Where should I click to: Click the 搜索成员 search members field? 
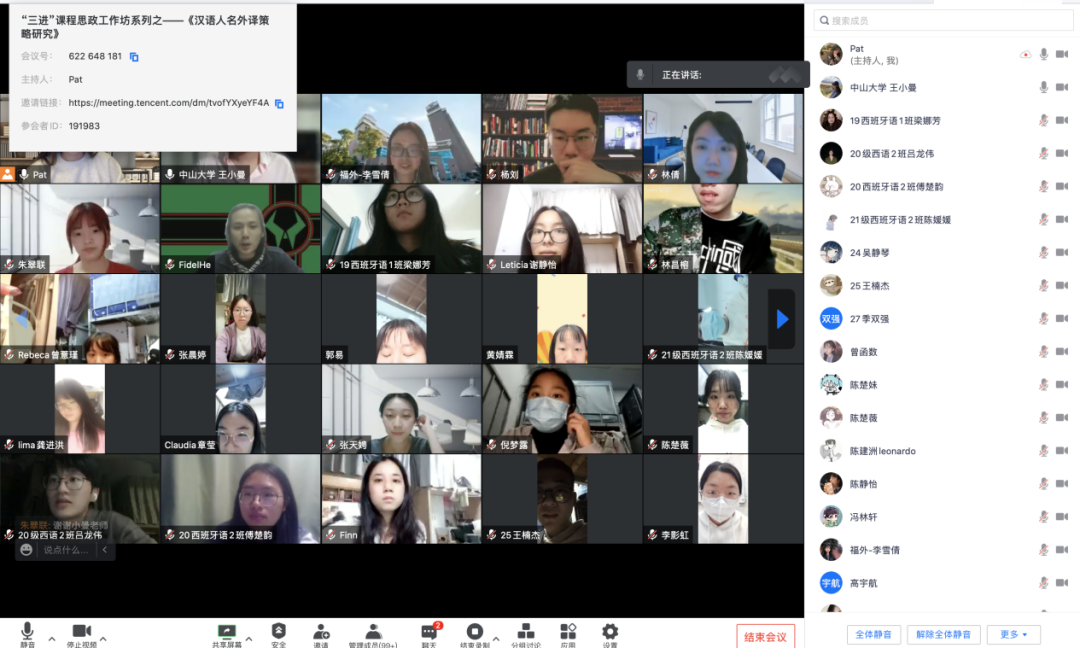pyautogui.click(x=940, y=20)
